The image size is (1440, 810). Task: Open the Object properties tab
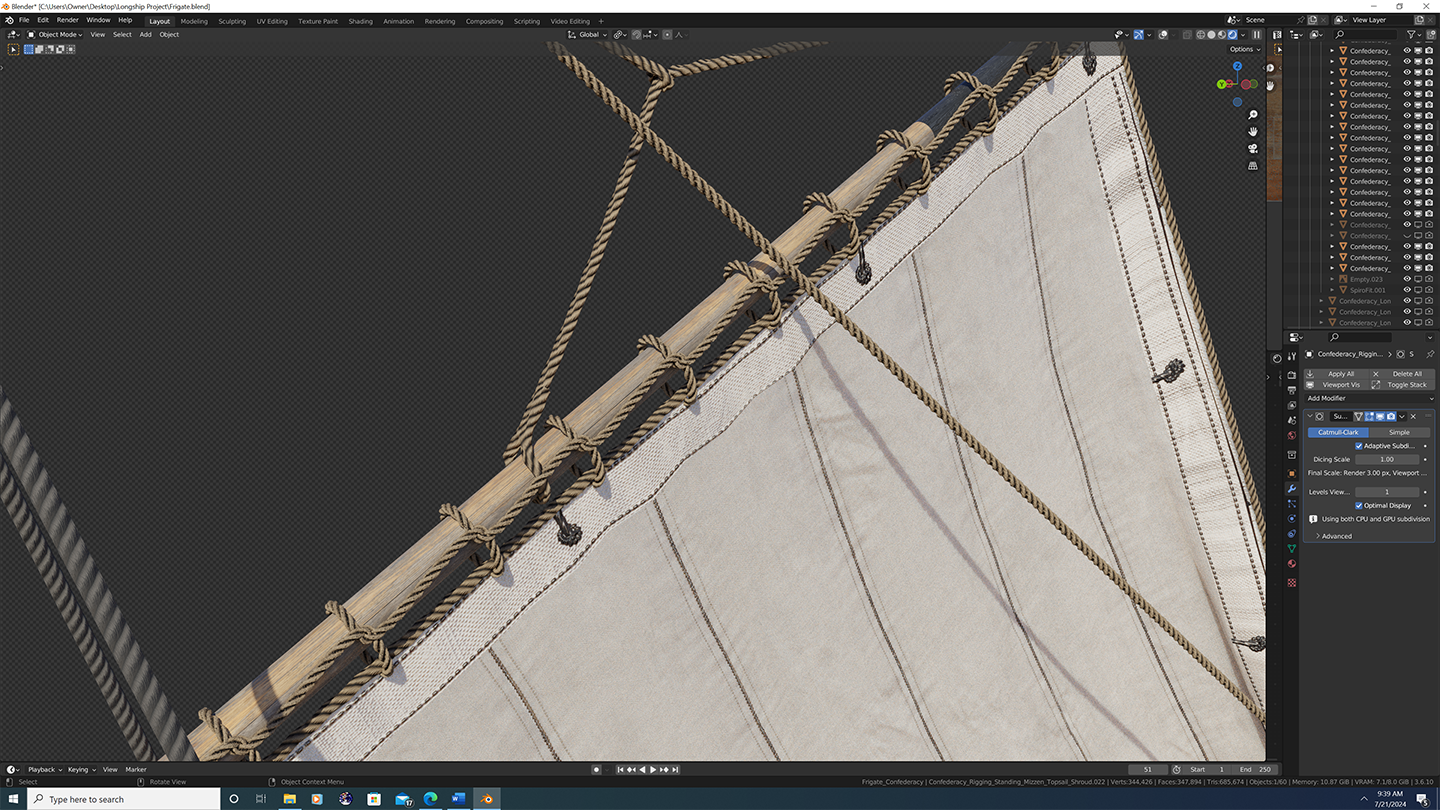[x=1292, y=473]
